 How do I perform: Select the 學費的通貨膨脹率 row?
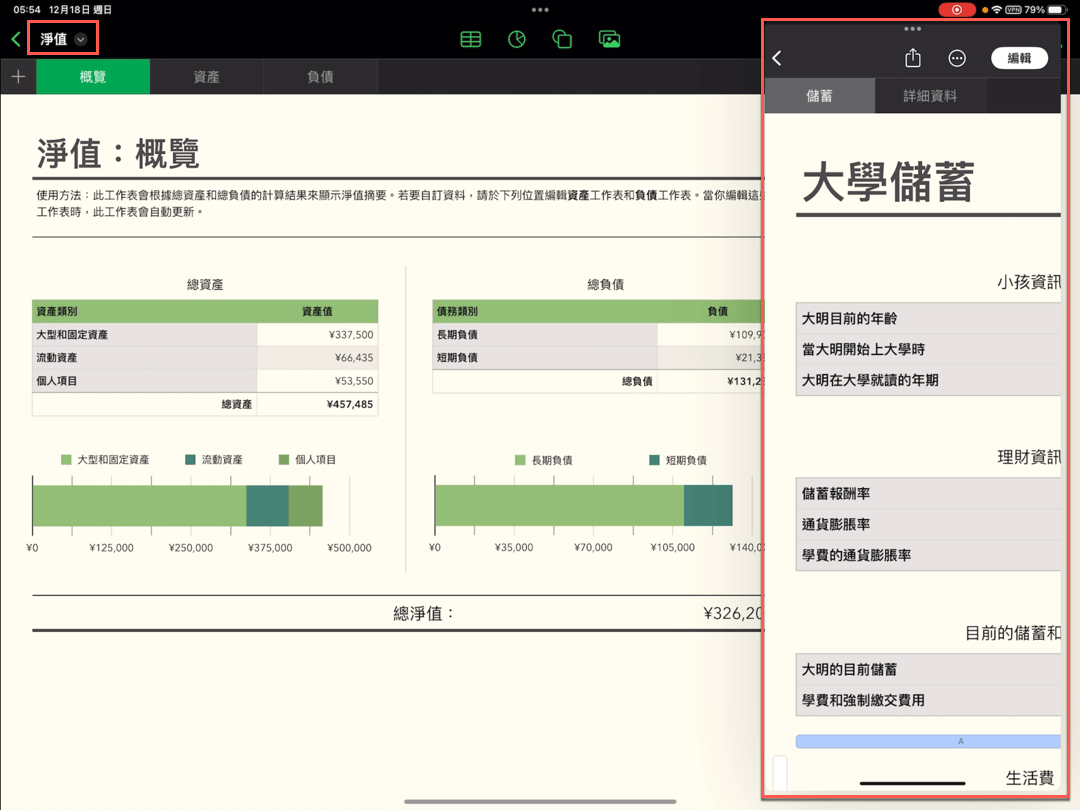[x=928, y=555]
